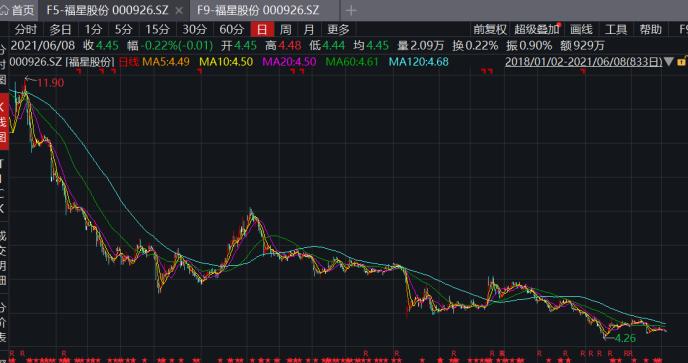
Task: Click the 振 0.90% amplitude value
Action: coord(529,46)
